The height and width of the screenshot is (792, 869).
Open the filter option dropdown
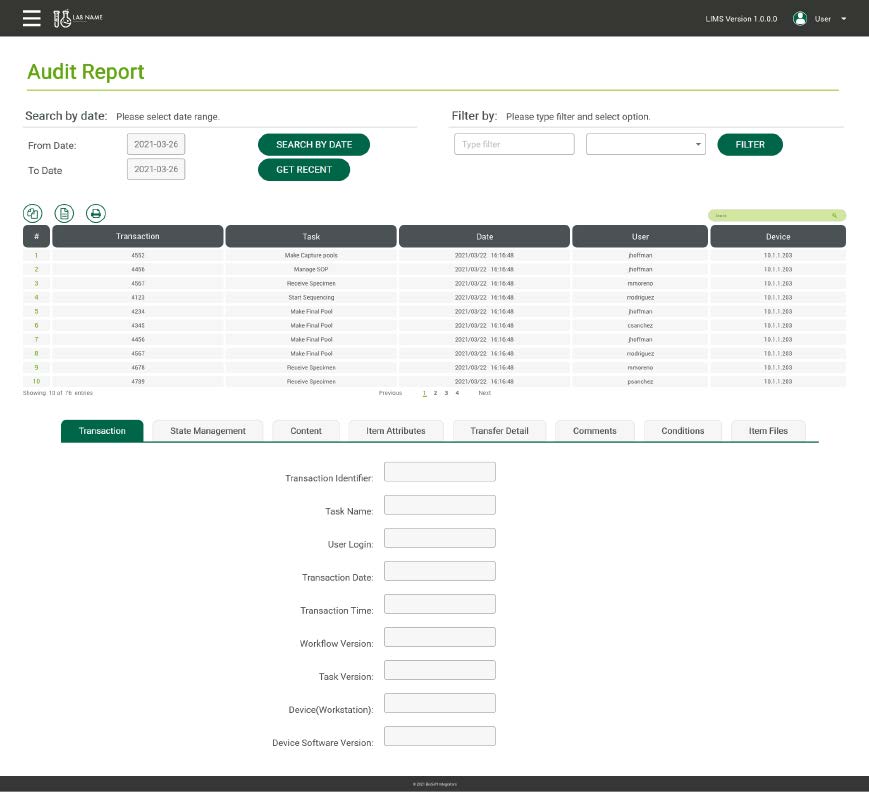(x=646, y=144)
